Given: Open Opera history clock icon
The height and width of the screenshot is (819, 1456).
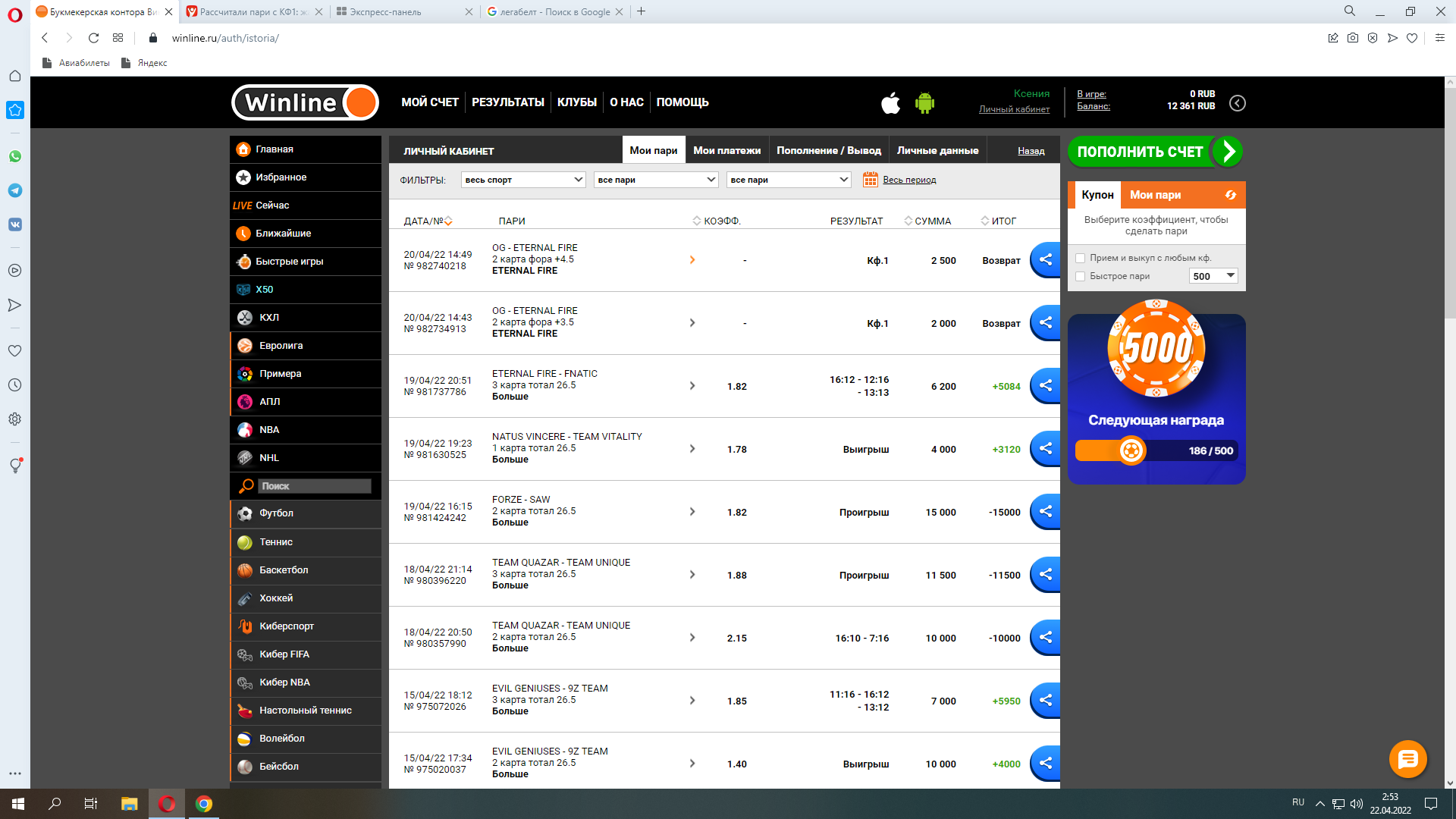Looking at the screenshot, I should pyautogui.click(x=15, y=385).
